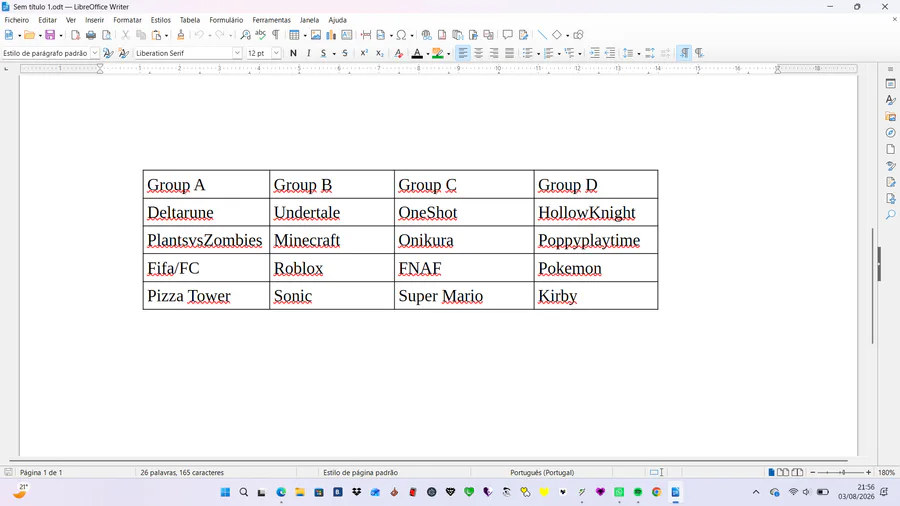Insert text box icon
This screenshot has width=900, height=506.
coord(347,35)
